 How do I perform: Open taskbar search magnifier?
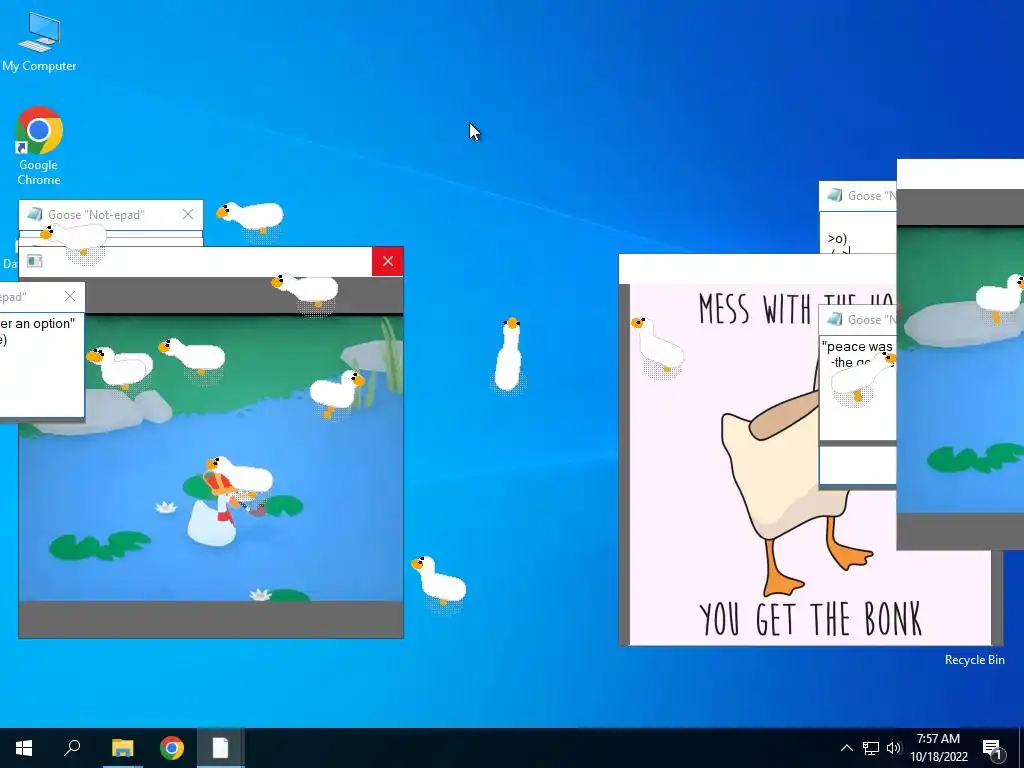(72, 748)
